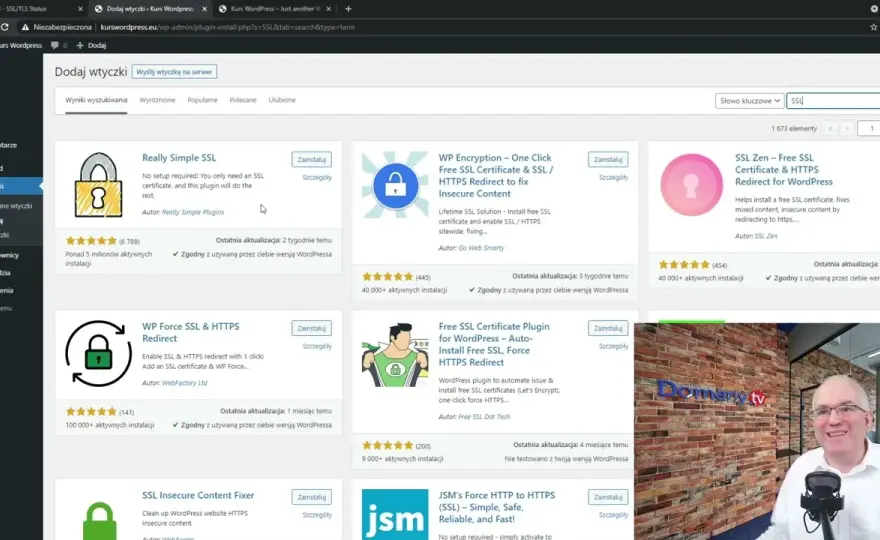Click the Free SSL Certificate superhero icon

(395, 354)
